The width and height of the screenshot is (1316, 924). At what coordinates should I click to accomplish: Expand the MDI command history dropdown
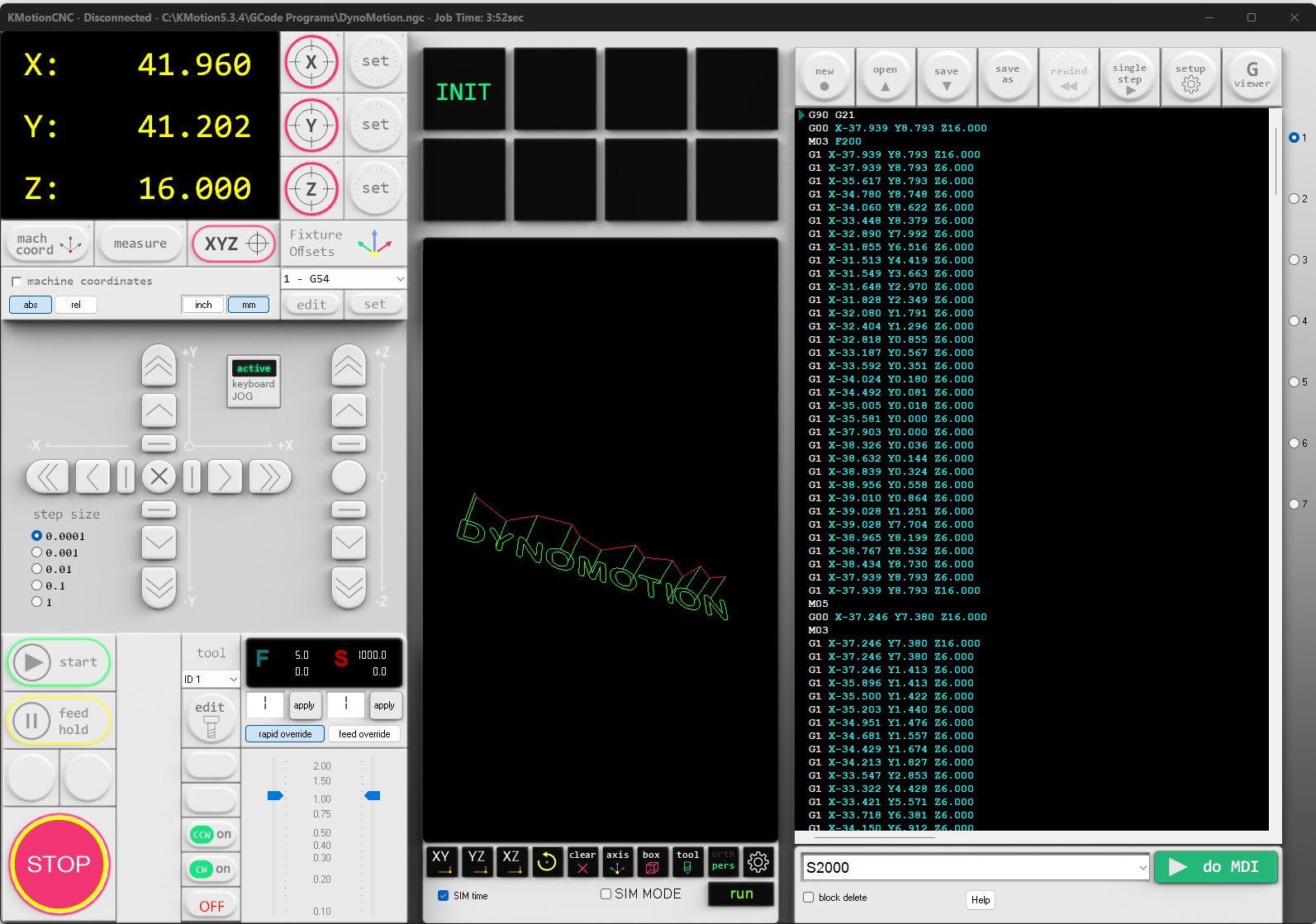[x=1143, y=868]
